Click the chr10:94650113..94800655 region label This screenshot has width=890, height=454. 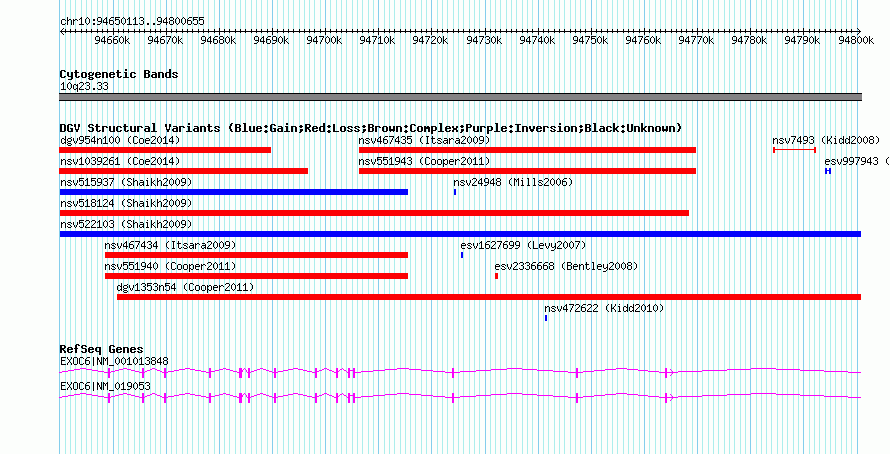pyautogui.click(x=132, y=22)
